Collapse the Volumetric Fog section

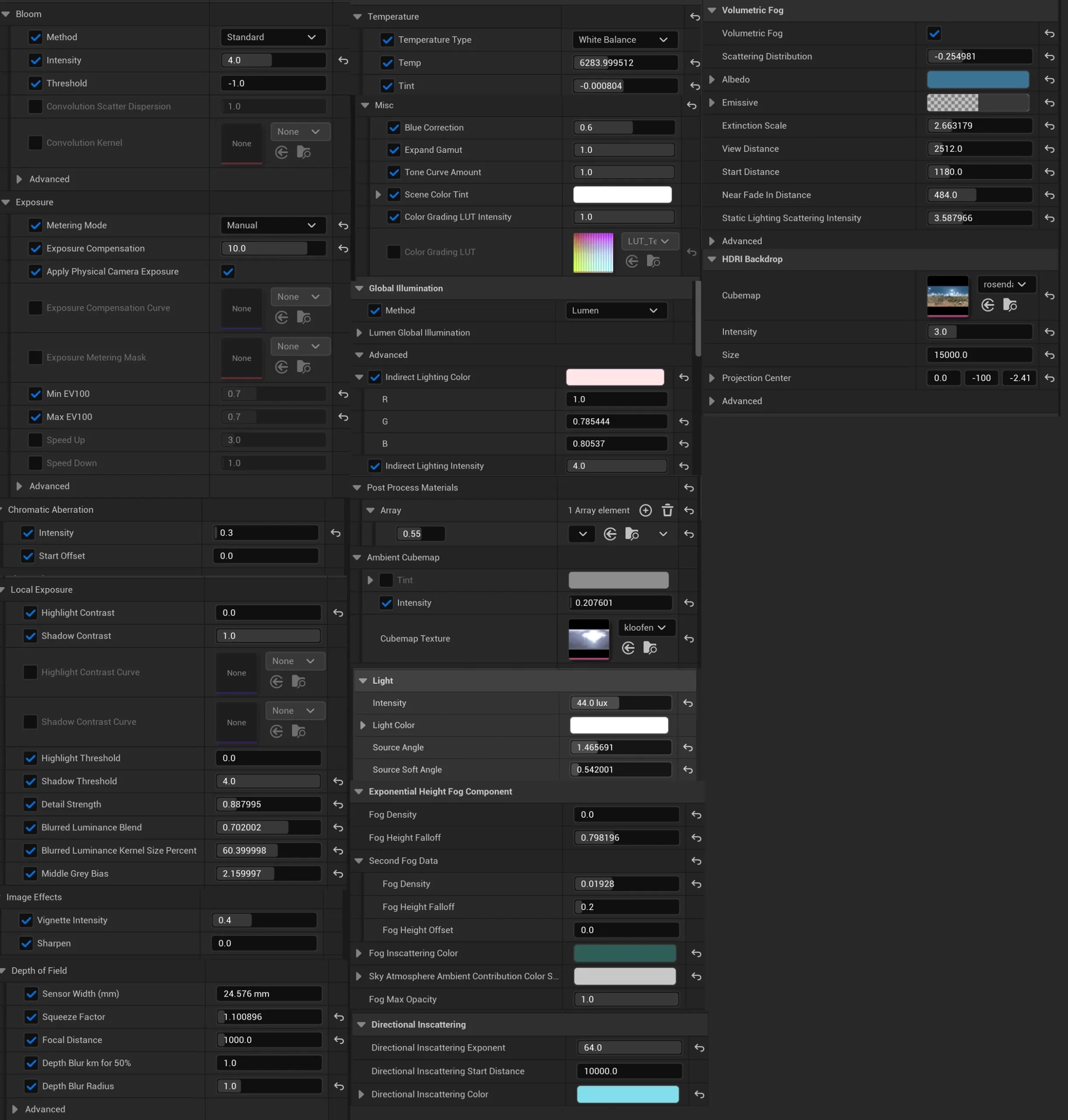[x=712, y=10]
